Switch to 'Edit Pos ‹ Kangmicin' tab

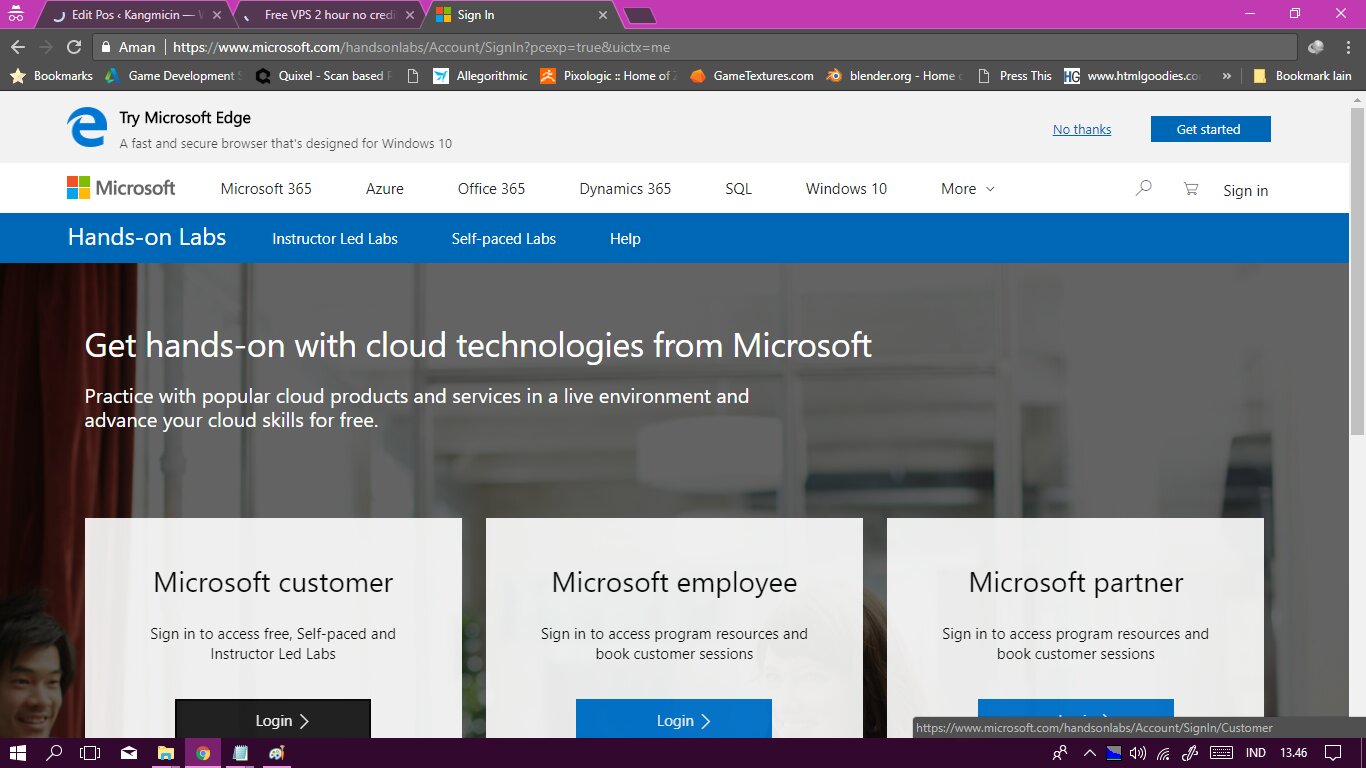(x=136, y=15)
